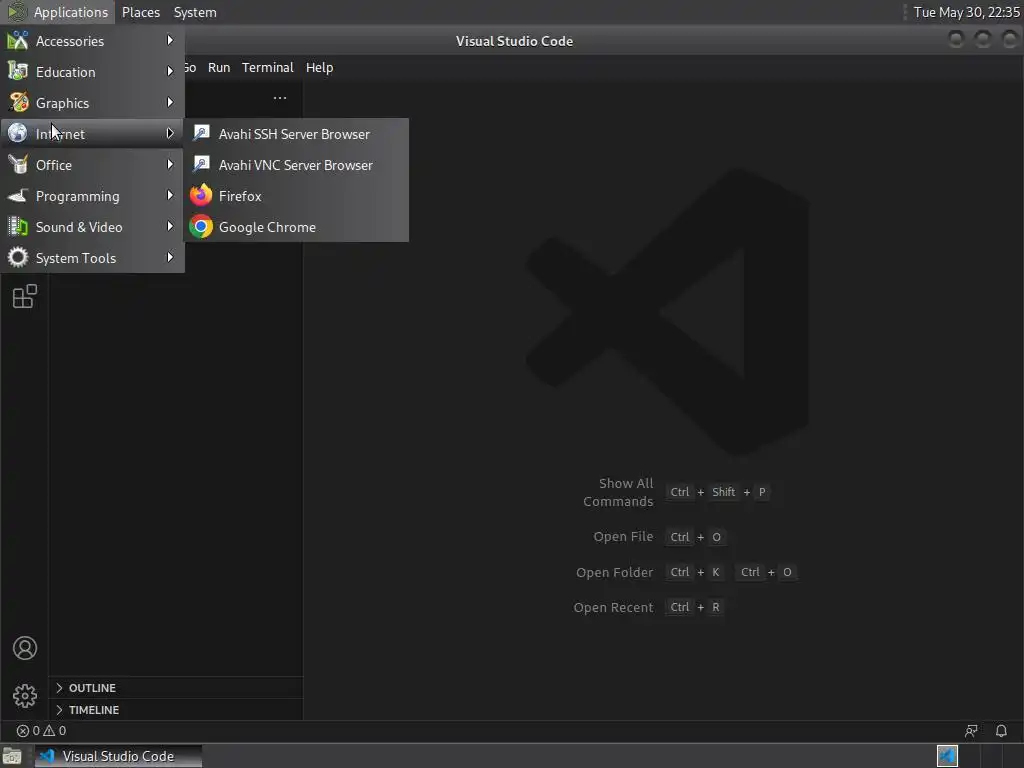Click the Education category icon
1024x768 pixels.
(18, 72)
